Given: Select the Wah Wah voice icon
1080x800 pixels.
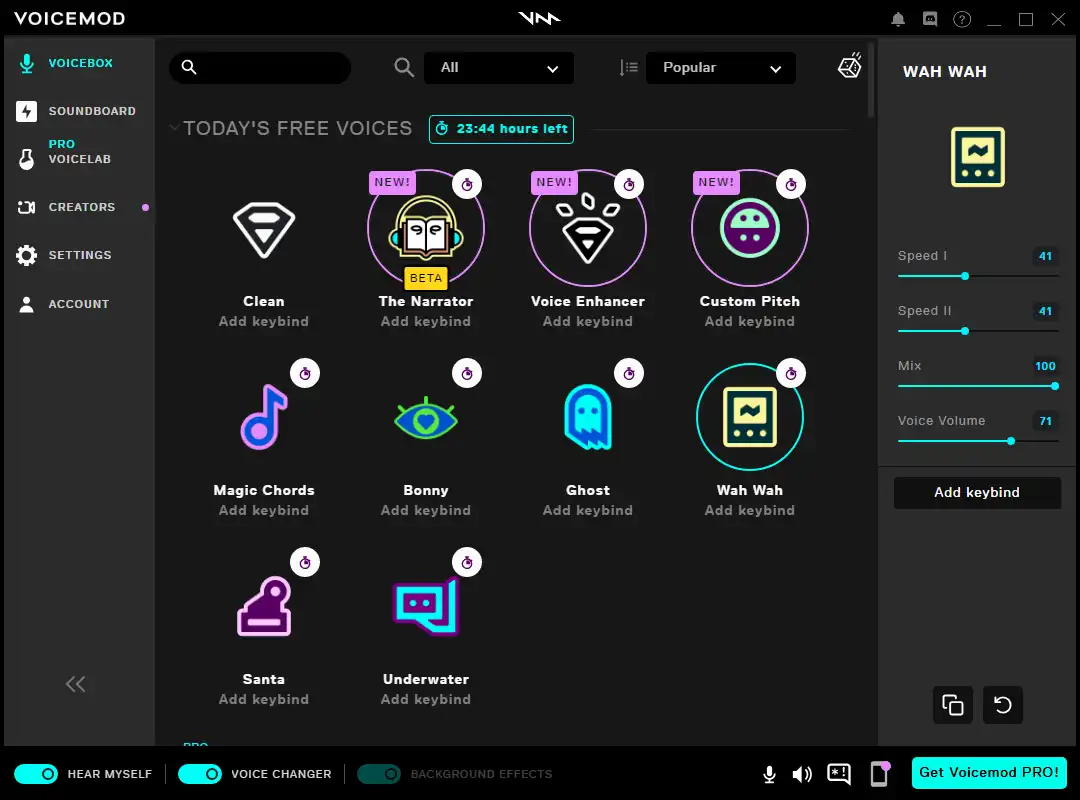Looking at the screenshot, I should [749, 418].
